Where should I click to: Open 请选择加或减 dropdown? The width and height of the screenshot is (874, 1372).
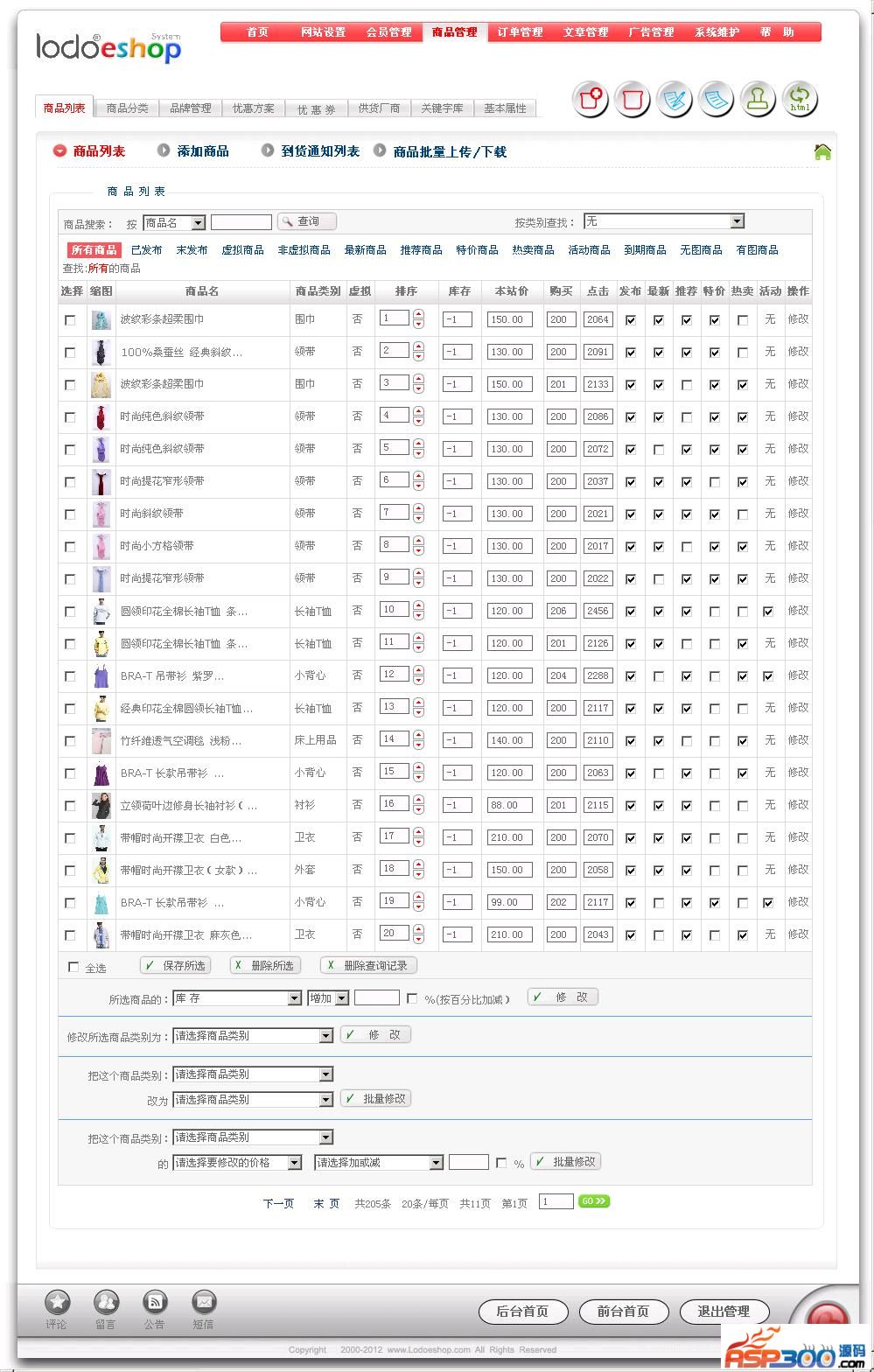pyautogui.click(x=379, y=1163)
